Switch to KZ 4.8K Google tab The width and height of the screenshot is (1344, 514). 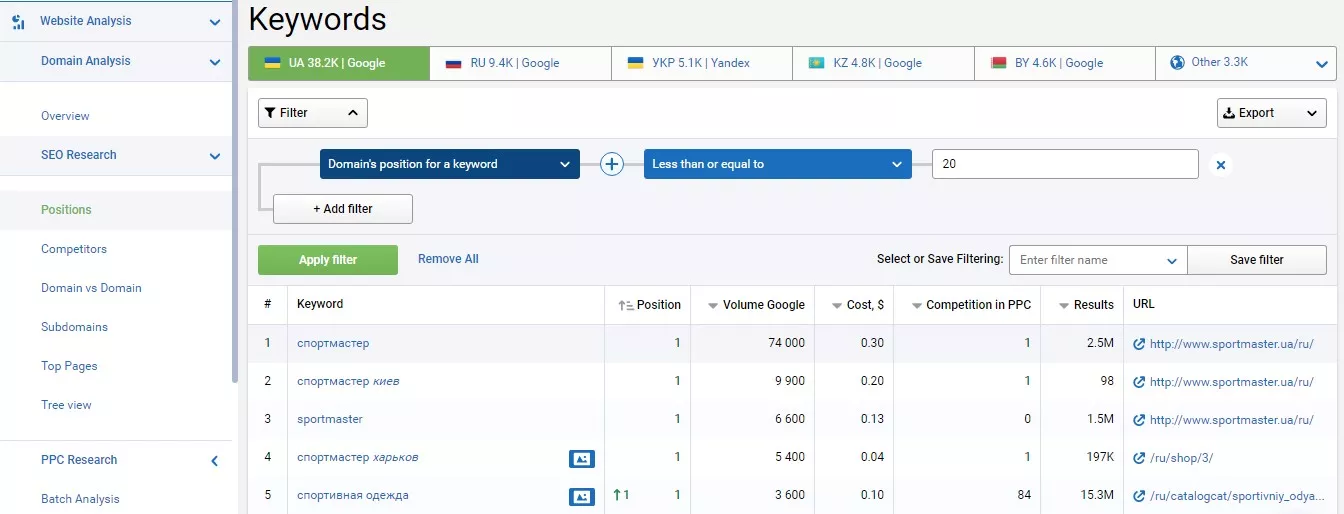pyautogui.click(x=883, y=63)
